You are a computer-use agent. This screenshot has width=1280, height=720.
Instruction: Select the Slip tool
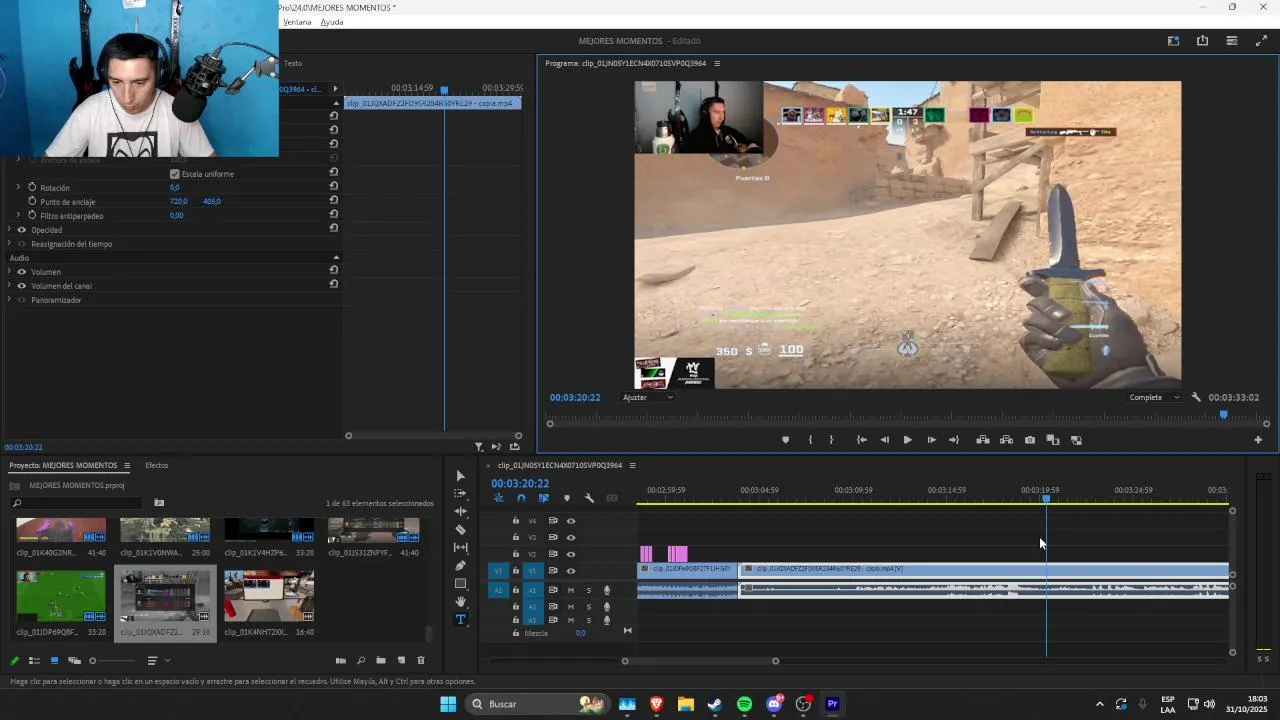pyautogui.click(x=460, y=548)
